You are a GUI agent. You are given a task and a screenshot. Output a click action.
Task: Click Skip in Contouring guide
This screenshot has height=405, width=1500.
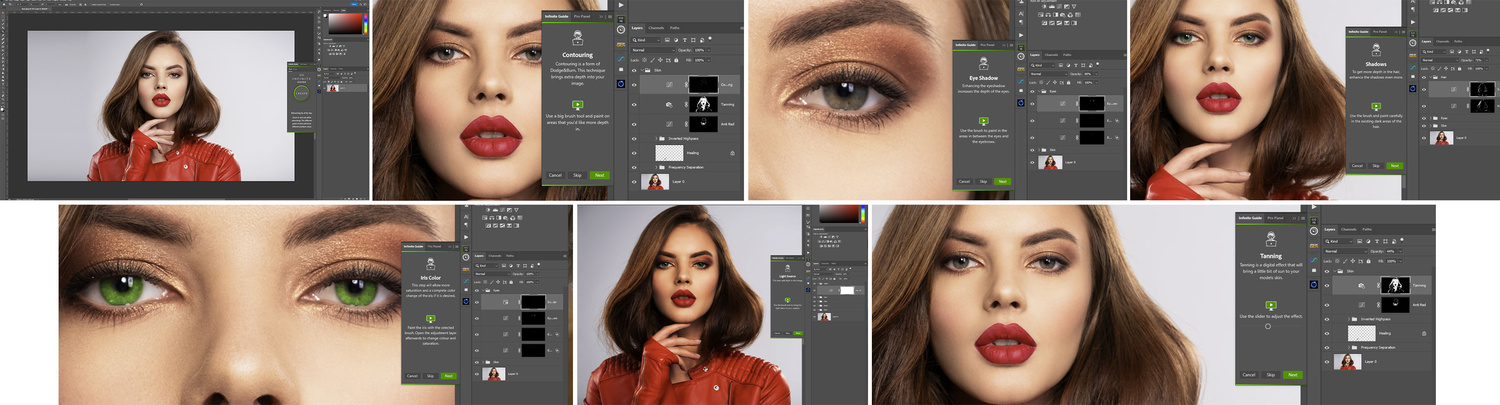[x=577, y=175]
